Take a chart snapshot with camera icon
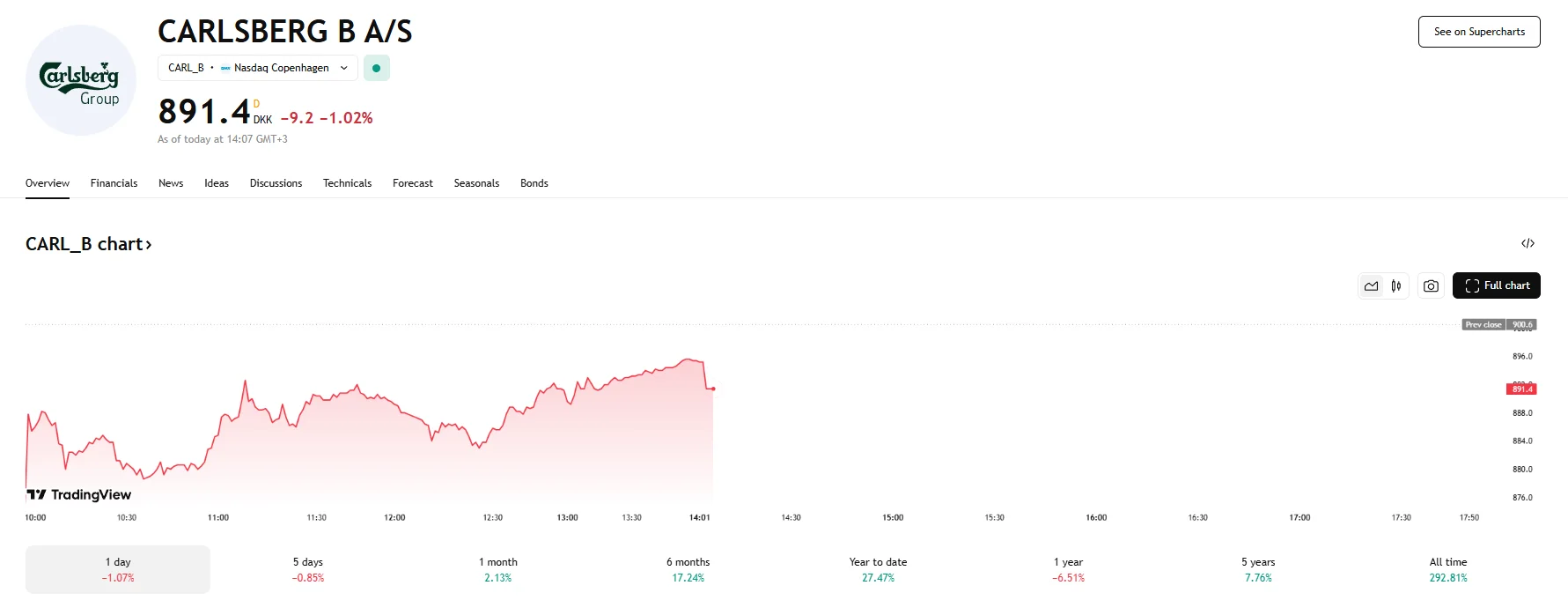Viewport: 1568px width, 615px height. click(1431, 285)
